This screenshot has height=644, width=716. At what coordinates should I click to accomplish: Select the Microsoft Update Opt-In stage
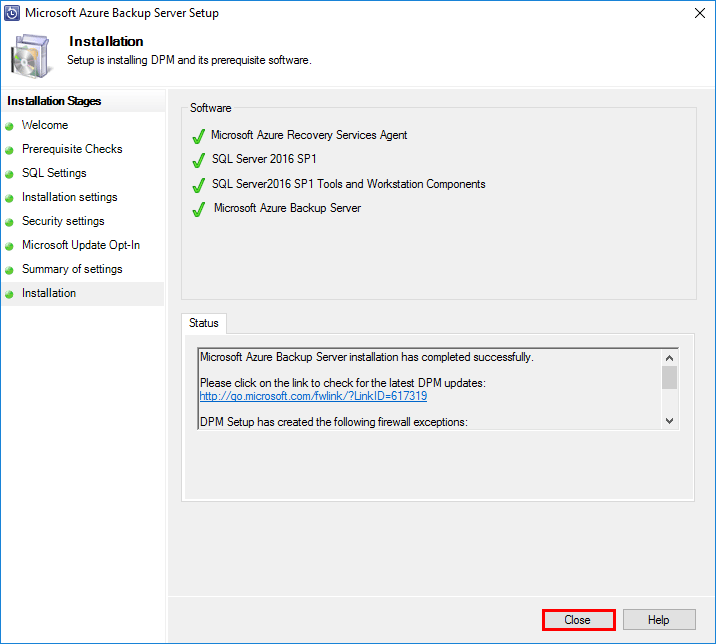click(x=81, y=245)
